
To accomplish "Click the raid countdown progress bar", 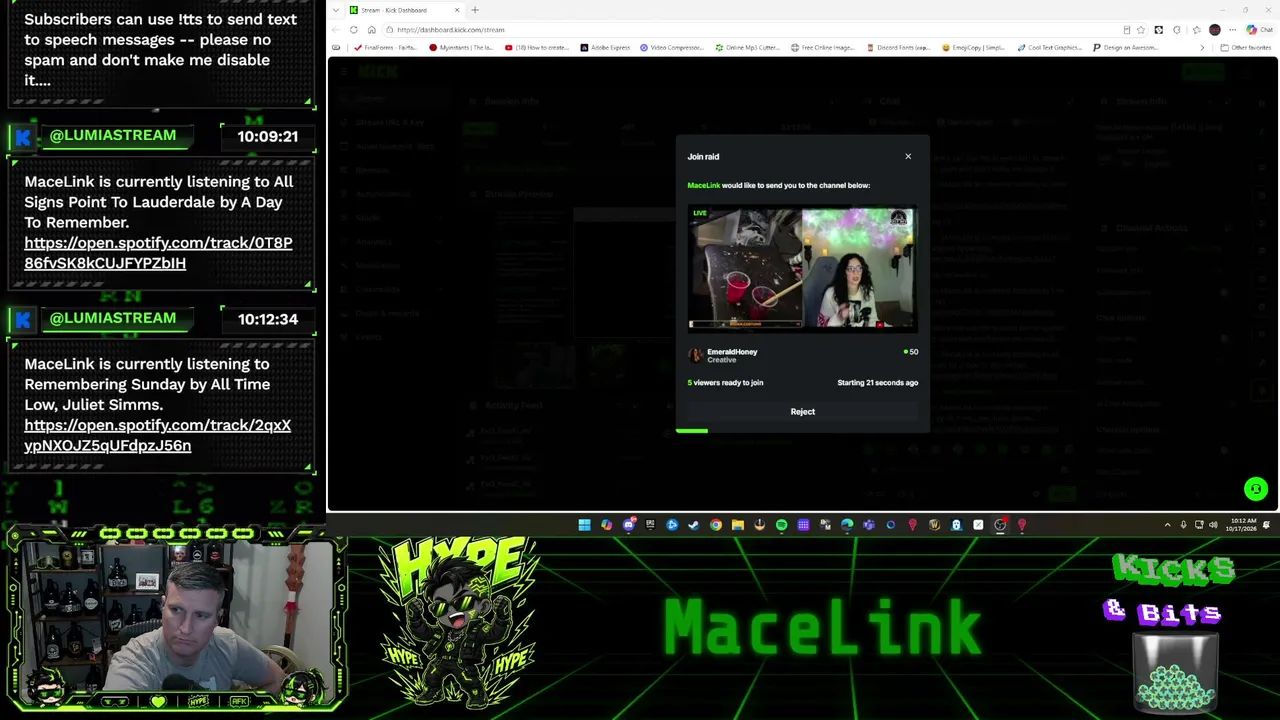I will (802, 431).
